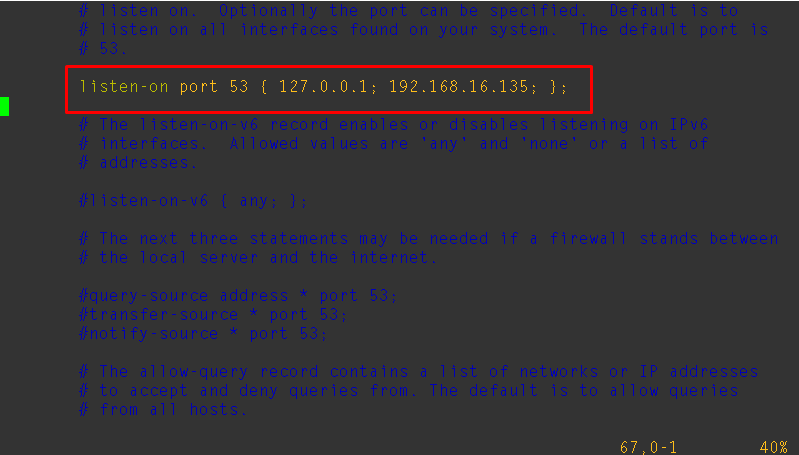Click the comment line '# addresses.'
This screenshot has width=799, height=455.
138,163
